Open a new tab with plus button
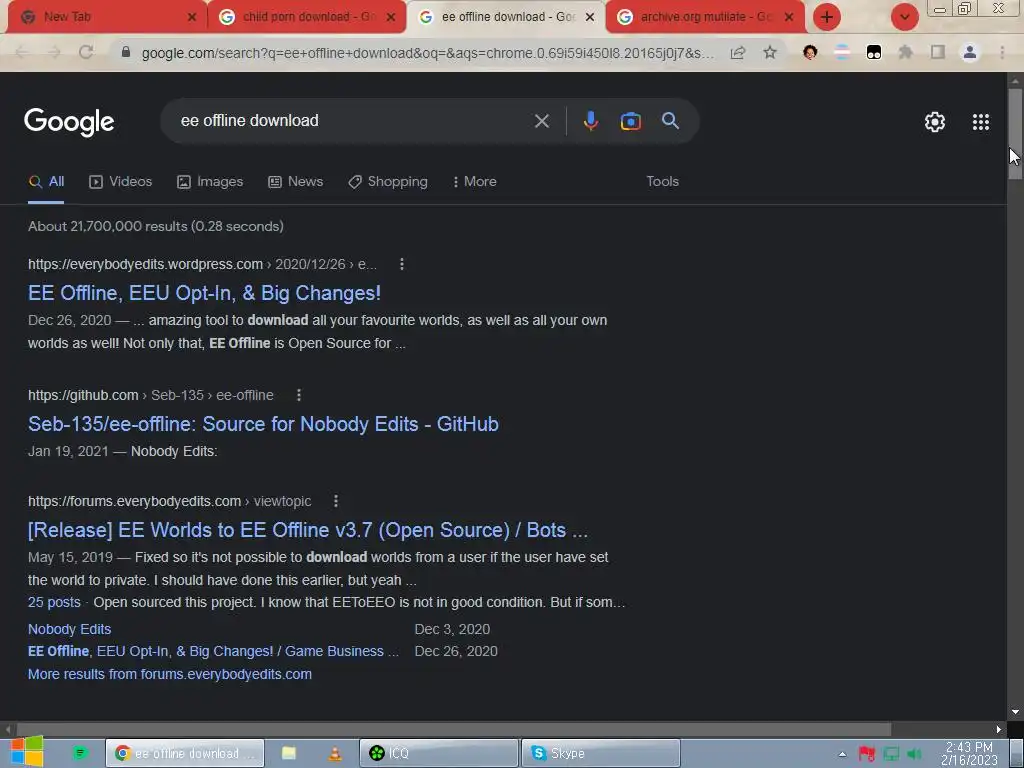Screen dimensions: 1024x768 [x=827, y=17]
